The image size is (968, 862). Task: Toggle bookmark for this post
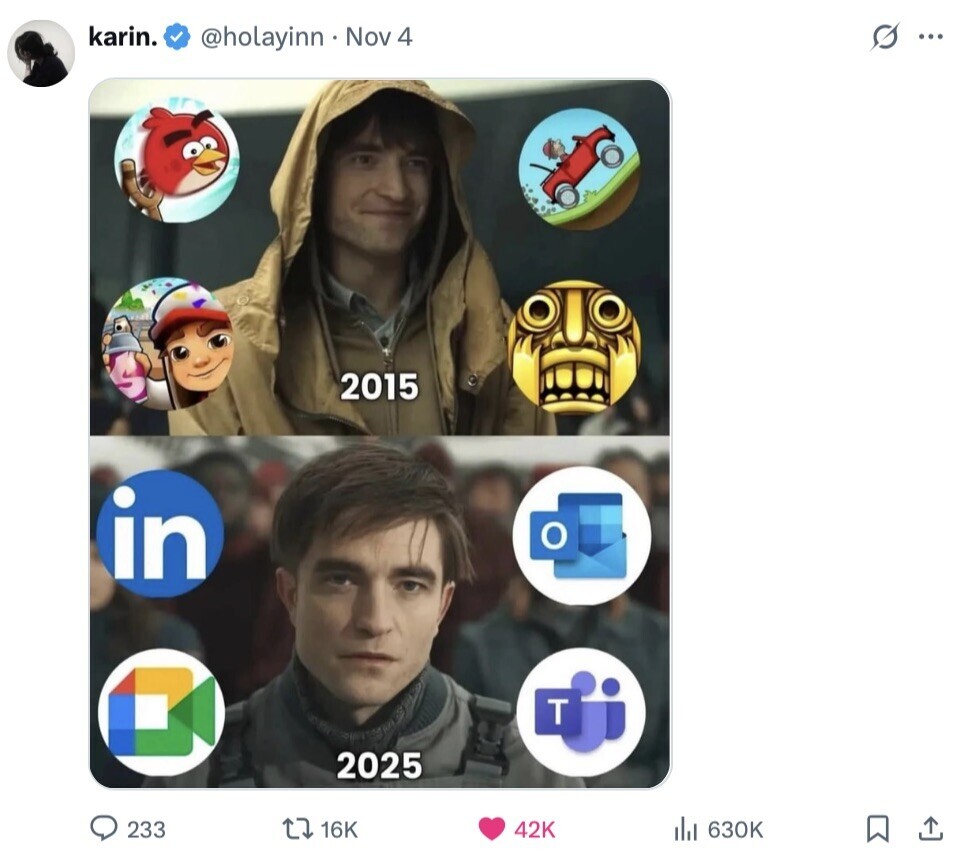point(877,828)
